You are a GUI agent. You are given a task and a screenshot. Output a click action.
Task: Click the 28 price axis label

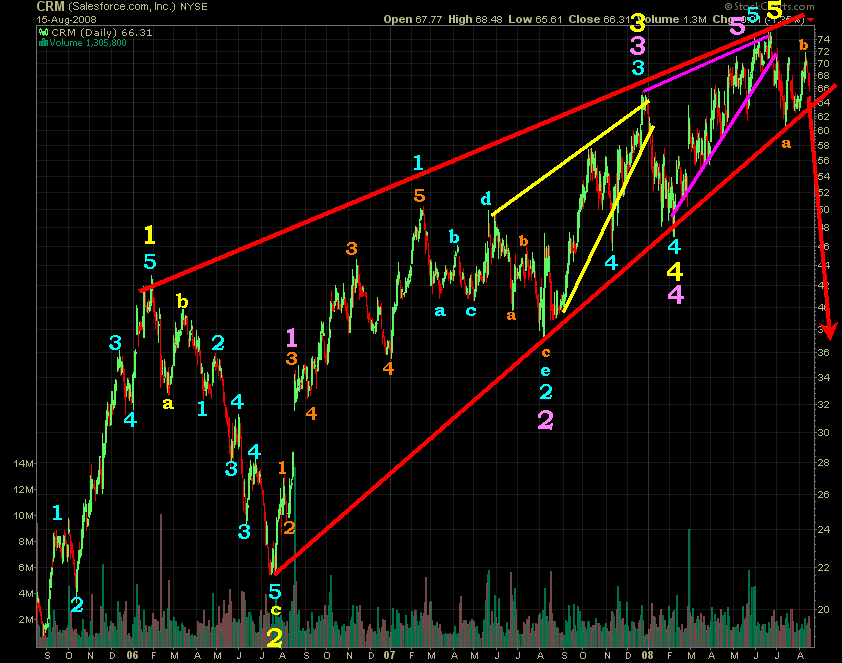pyautogui.click(x=823, y=462)
